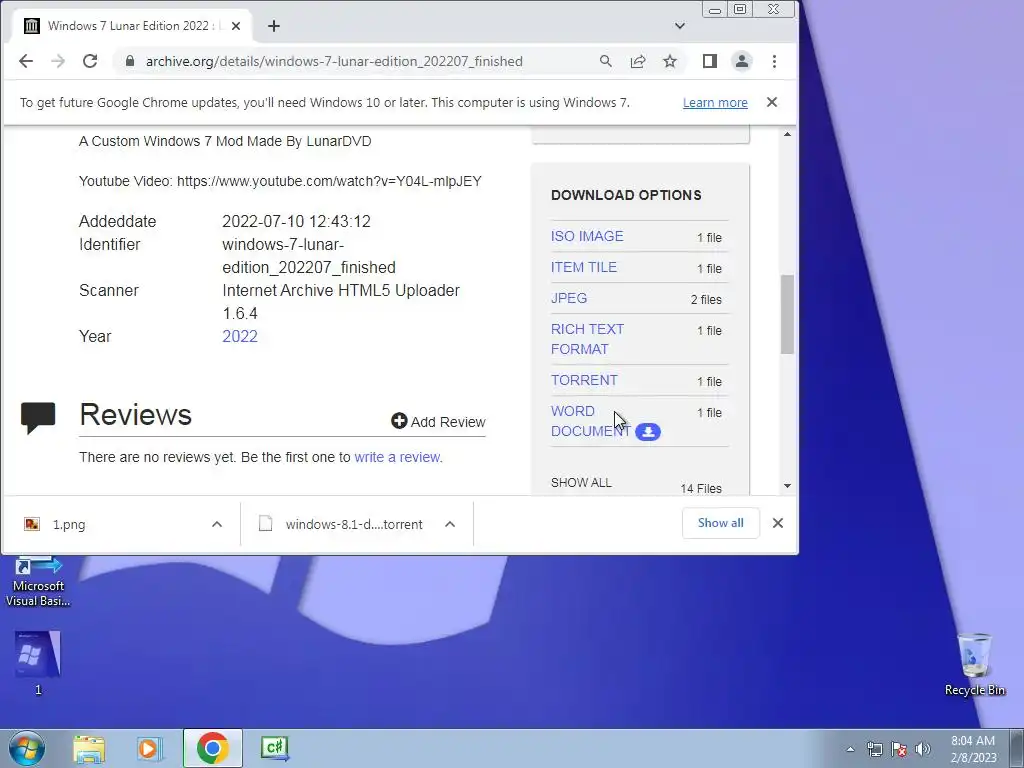Open the JPEG download option

click(569, 298)
